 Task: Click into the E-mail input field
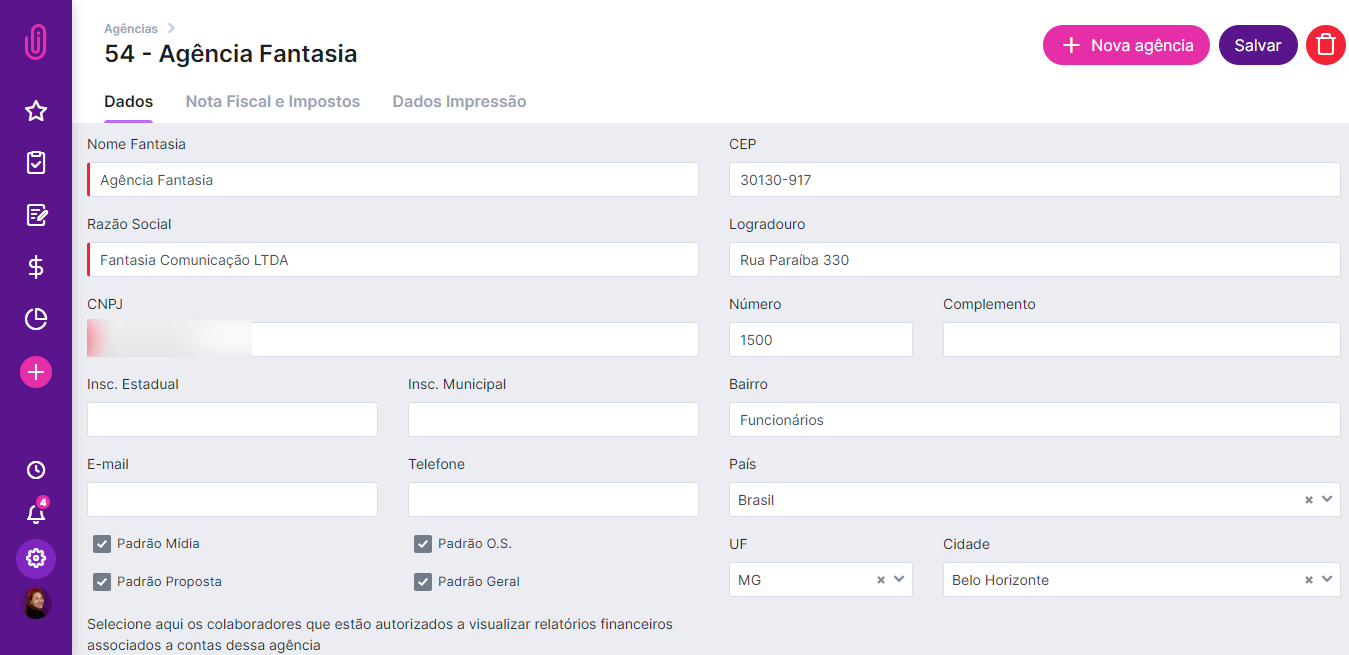tap(232, 500)
